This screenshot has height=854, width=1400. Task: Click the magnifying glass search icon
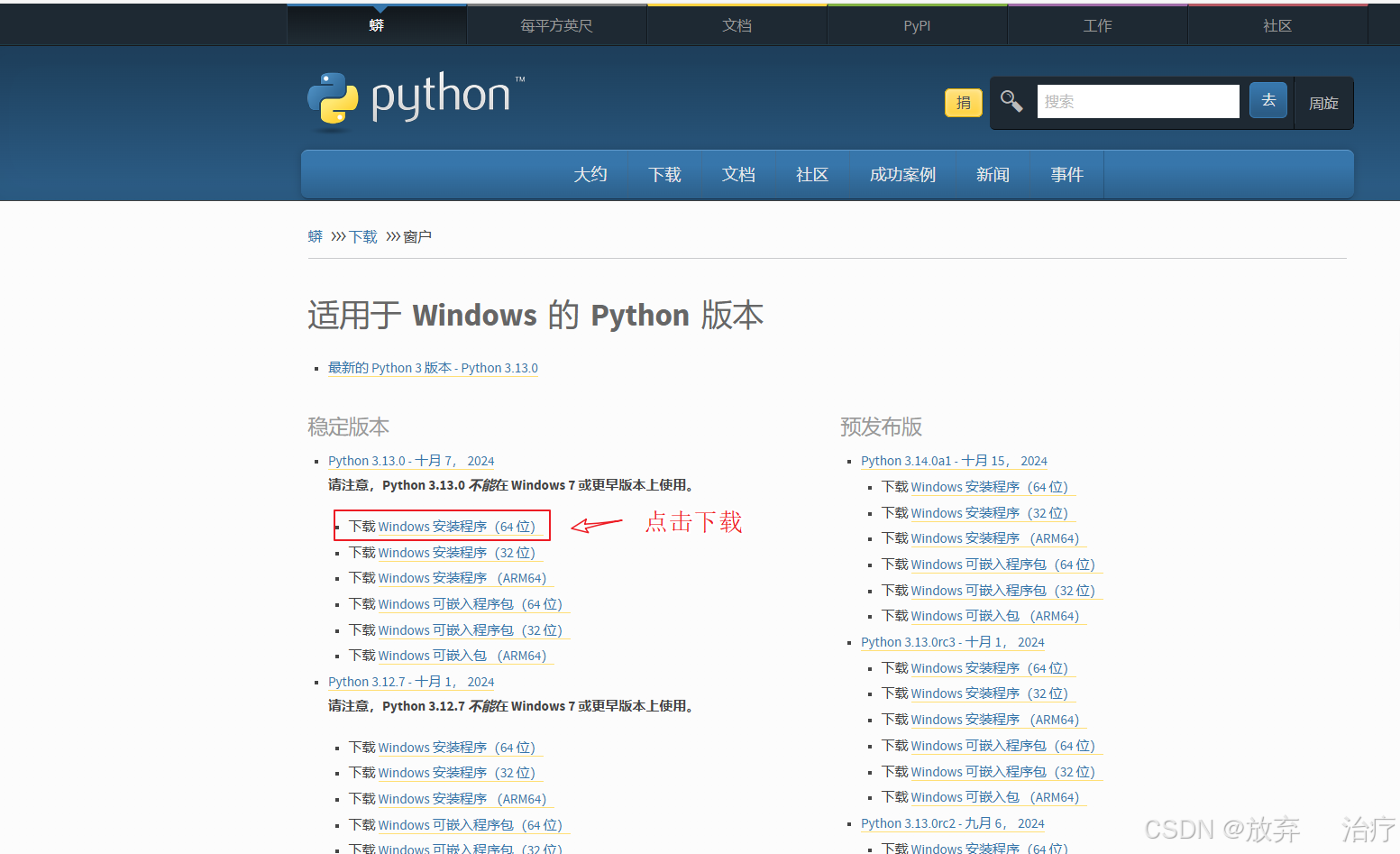pos(1011,102)
